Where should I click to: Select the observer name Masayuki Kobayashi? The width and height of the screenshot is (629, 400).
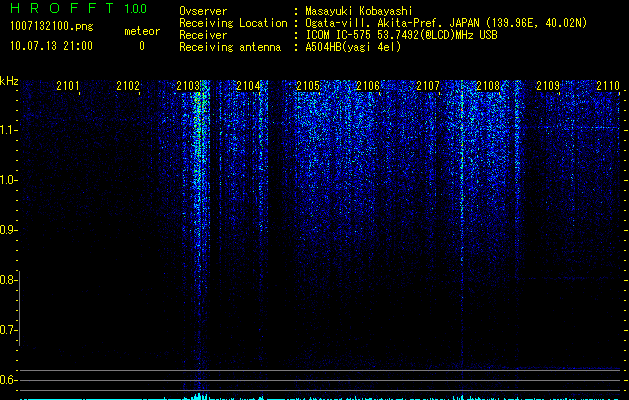click(x=359, y=11)
